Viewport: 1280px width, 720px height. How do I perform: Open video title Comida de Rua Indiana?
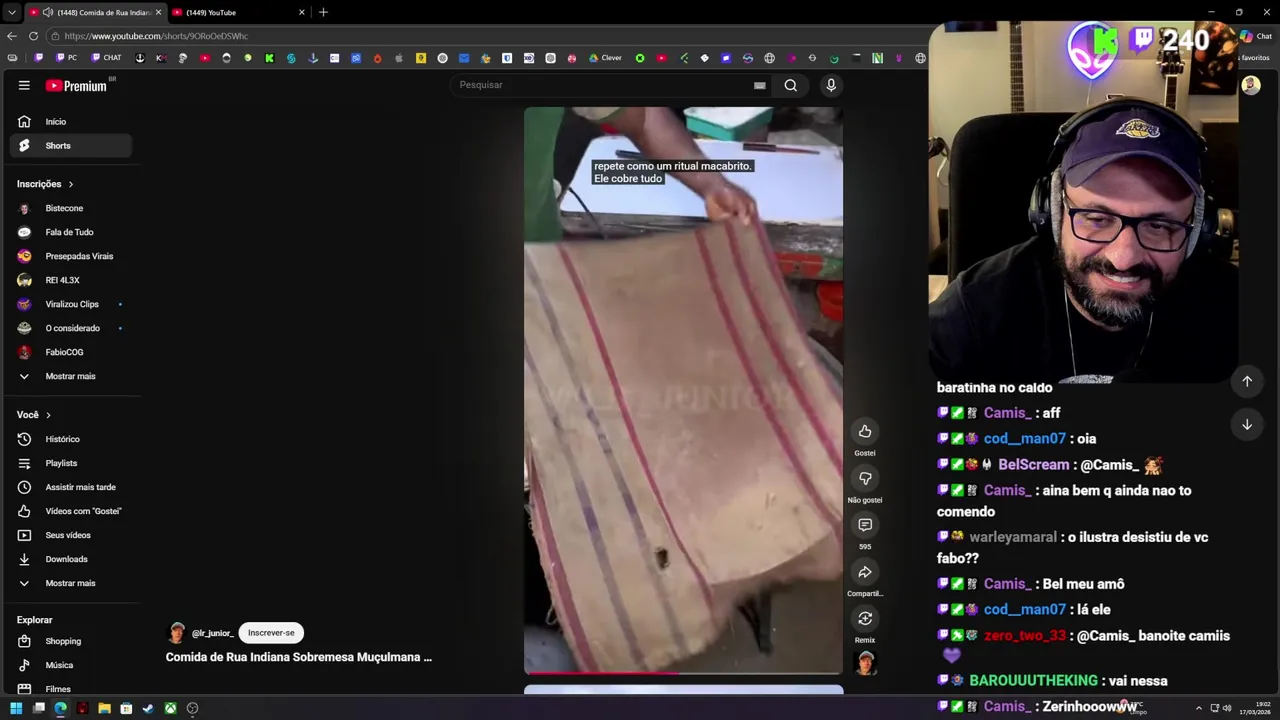299,657
